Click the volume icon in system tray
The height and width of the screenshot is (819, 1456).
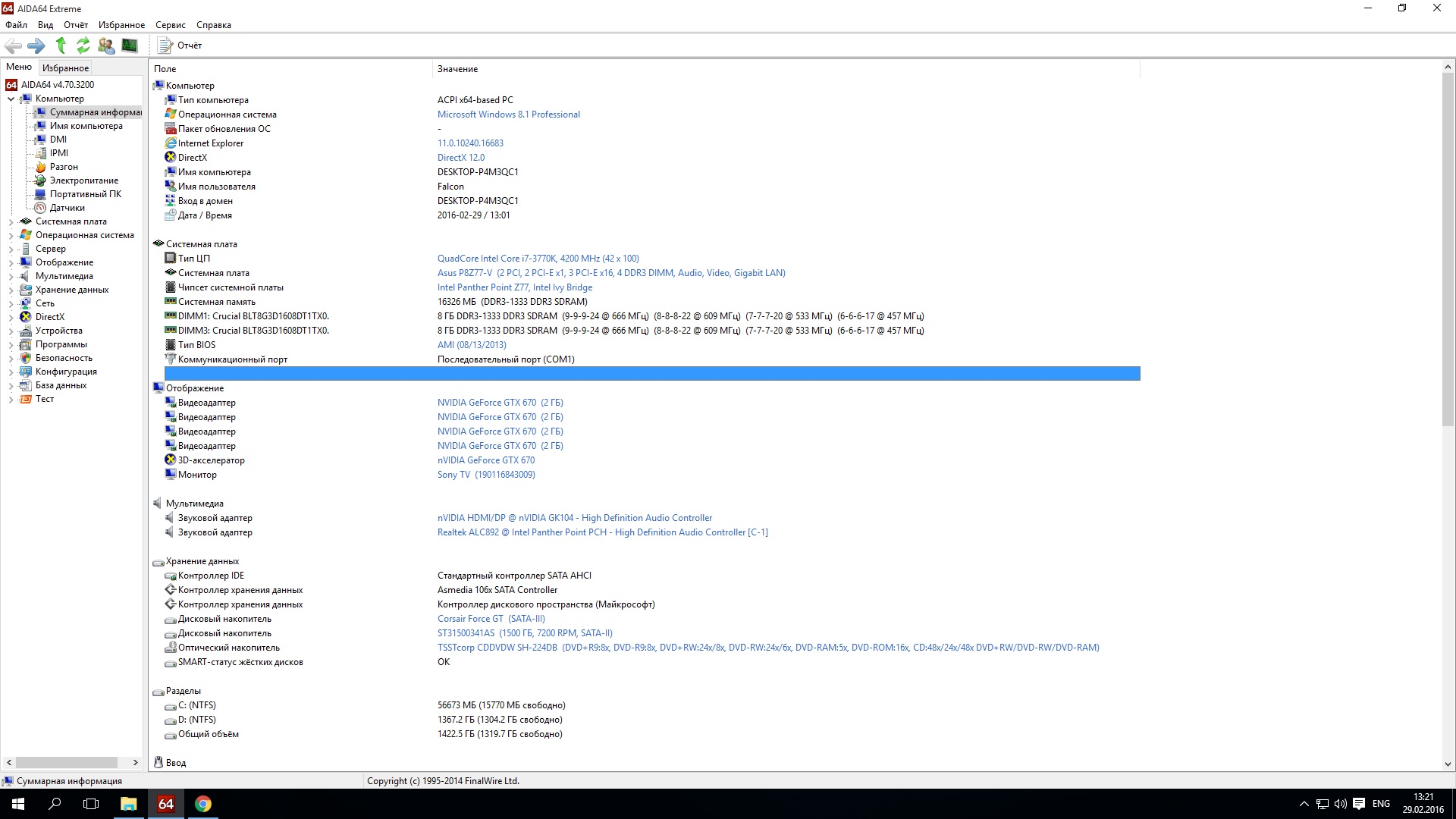click(x=1340, y=804)
